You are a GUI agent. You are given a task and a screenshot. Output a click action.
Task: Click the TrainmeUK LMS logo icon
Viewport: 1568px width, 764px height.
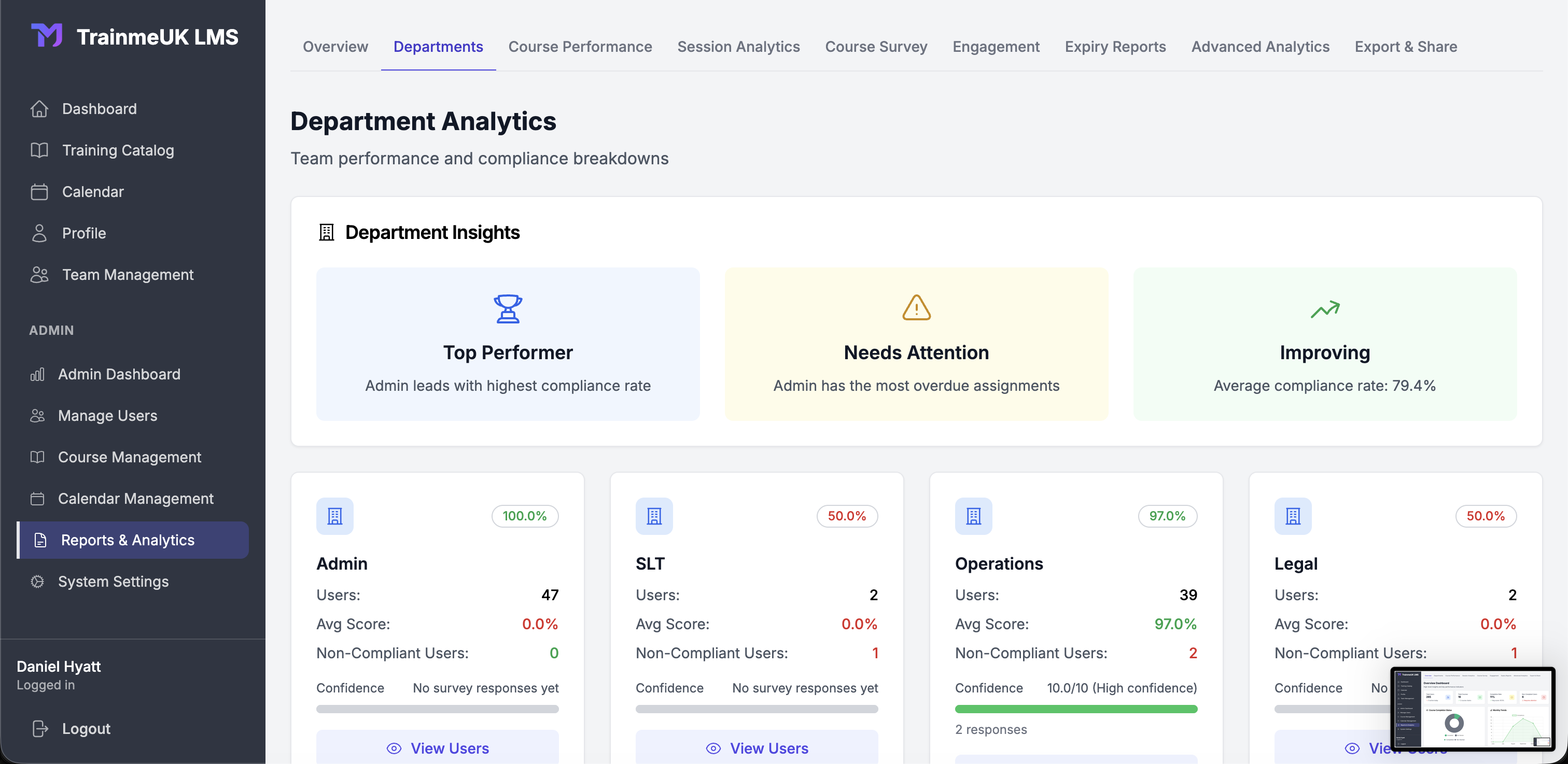[47, 35]
